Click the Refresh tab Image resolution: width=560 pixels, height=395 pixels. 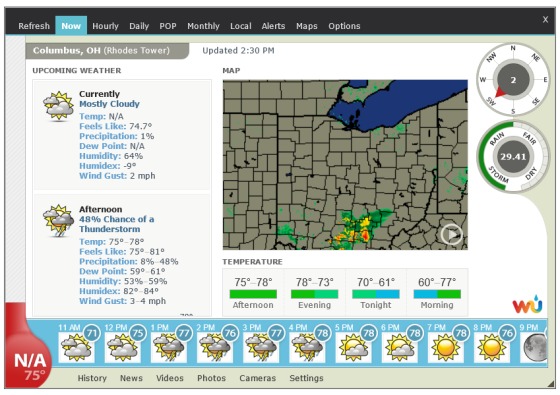coord(34,26)
